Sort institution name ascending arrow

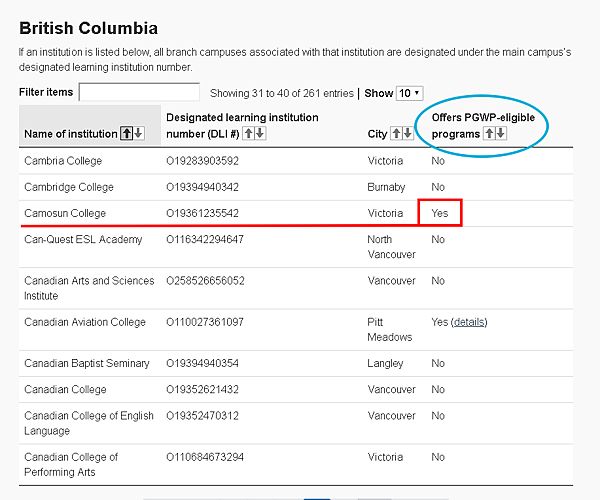[127, 134]
